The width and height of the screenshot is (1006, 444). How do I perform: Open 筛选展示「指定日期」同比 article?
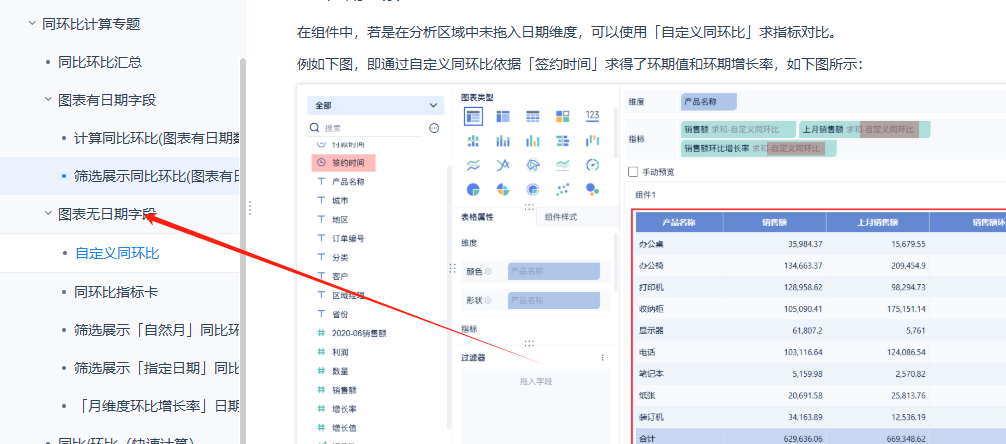[157, 368]
